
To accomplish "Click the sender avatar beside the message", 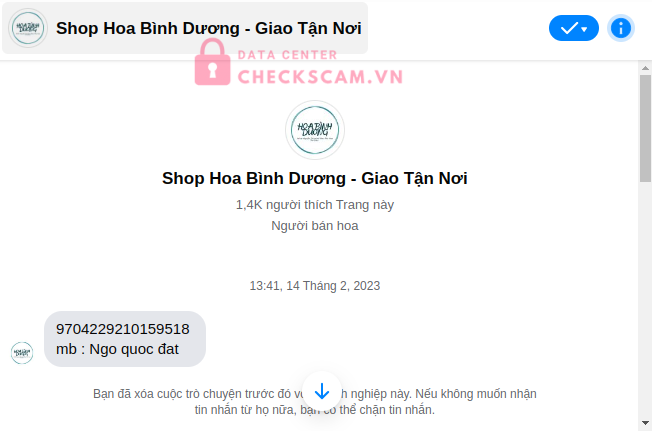I will 22,353.
